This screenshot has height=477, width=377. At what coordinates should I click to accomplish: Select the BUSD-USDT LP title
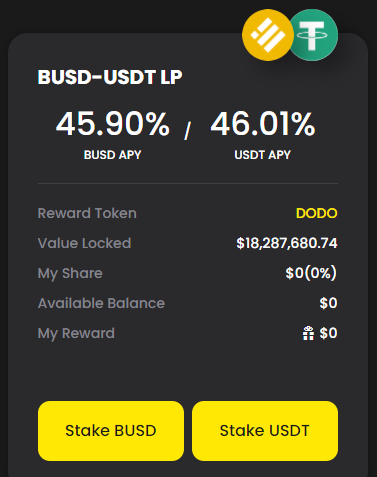coord(110,77)
